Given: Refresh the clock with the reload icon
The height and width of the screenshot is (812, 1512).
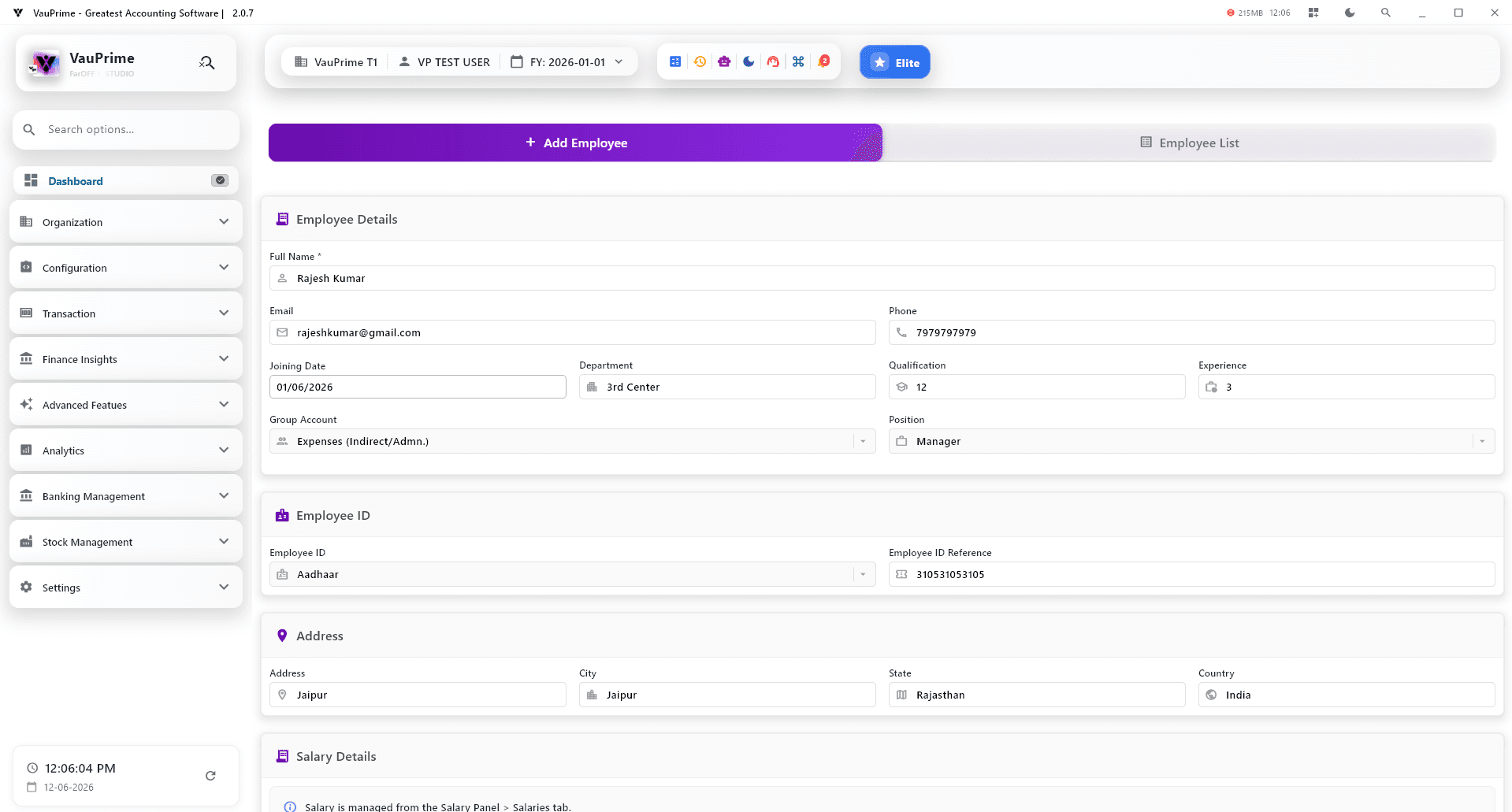Looking at the screenshot, I should point(210,776).
